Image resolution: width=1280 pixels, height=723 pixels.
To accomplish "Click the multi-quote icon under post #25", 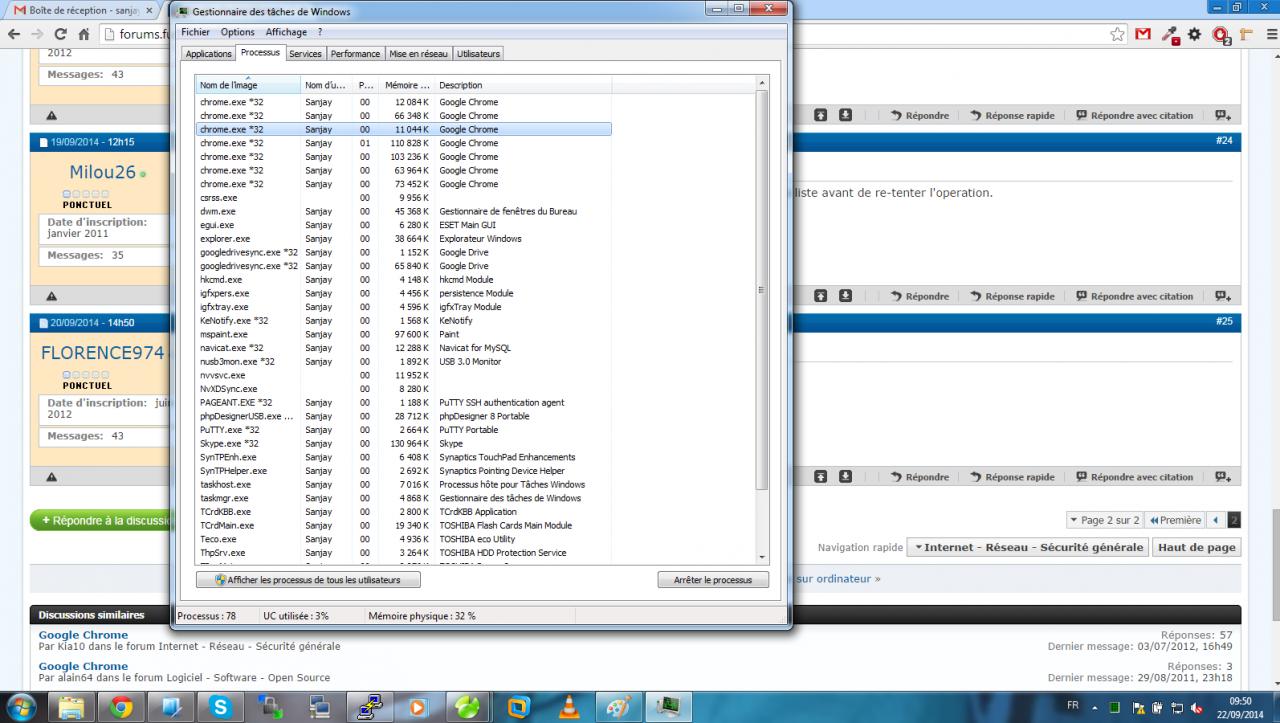I will click(x=1223, y=477).
